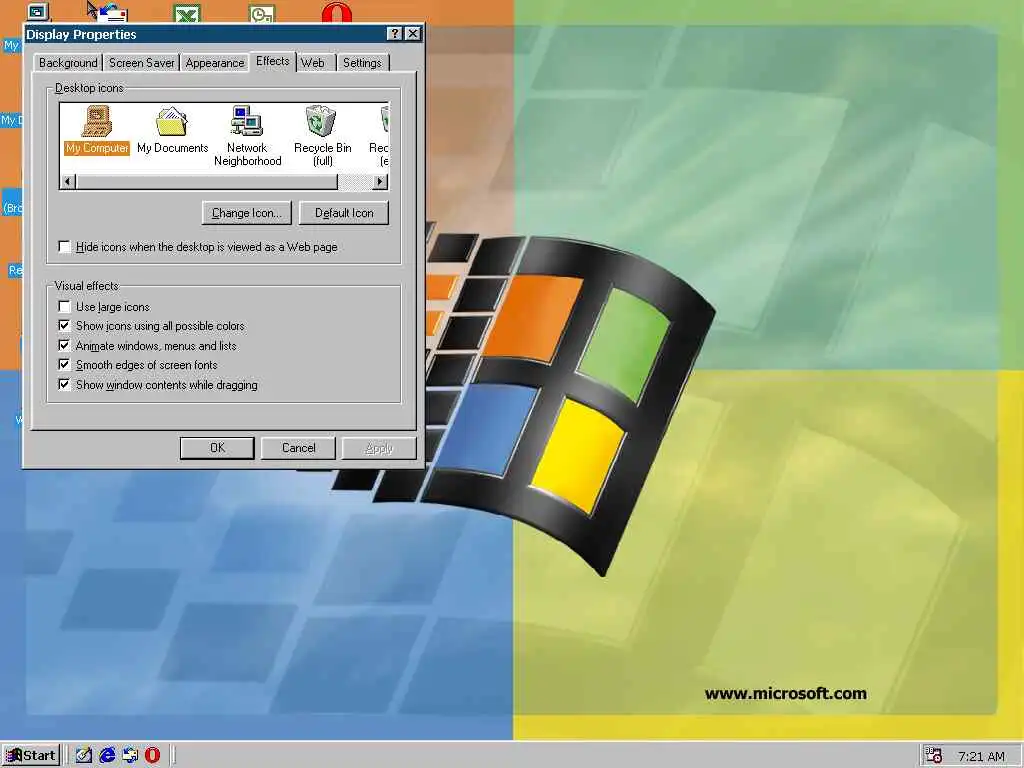The height and width of the screenshot is (768, 1024).
Task: Click the Cancel button
Action: tap(298, 448)
